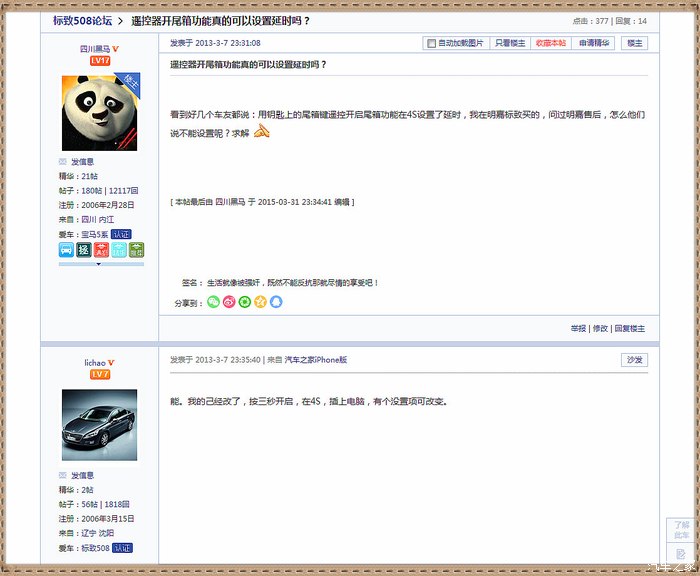The width and height of the screenshot is (700, 576).
Task: Share post via yellow QZone star icon
Action: 260,302
